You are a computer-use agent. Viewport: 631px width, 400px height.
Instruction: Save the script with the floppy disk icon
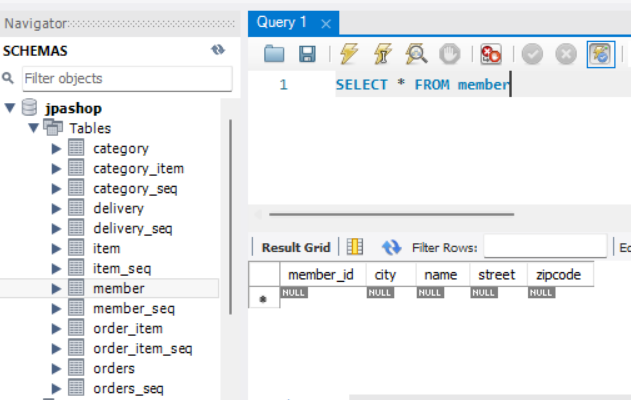pyautogui.click(x=307, y=54)
